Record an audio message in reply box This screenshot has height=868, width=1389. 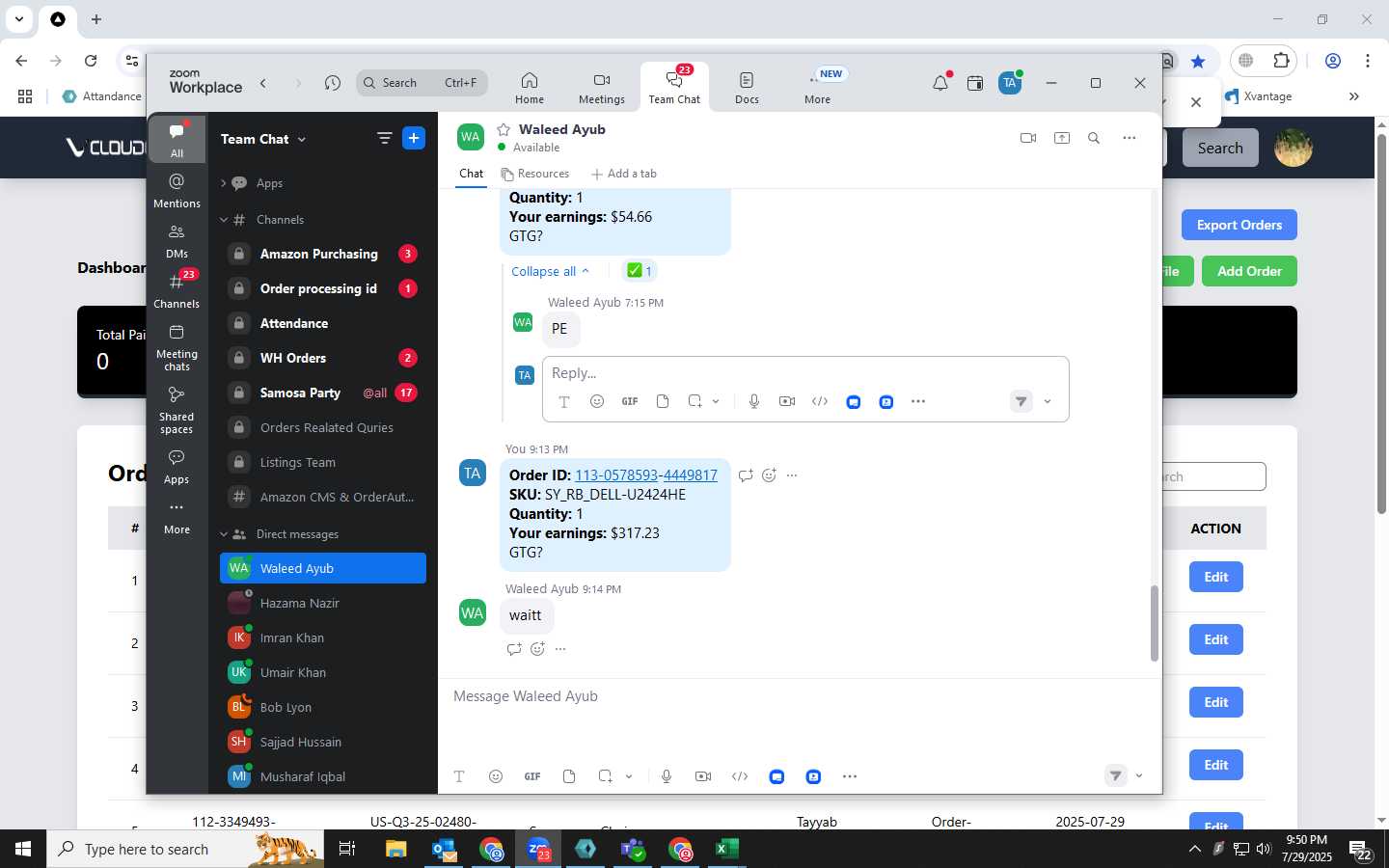click(x=754, y=401)
